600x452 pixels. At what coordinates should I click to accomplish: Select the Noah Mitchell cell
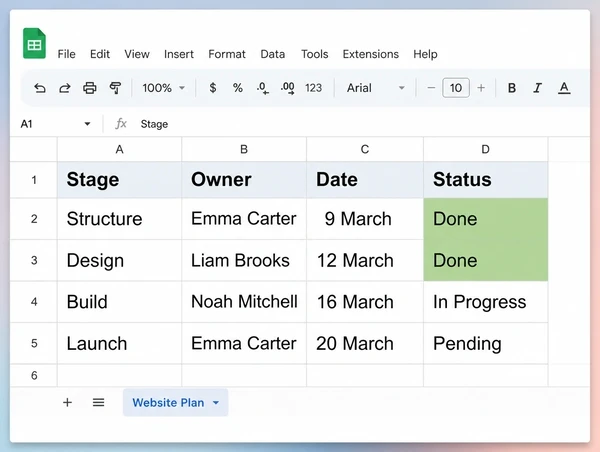[244, 302]
